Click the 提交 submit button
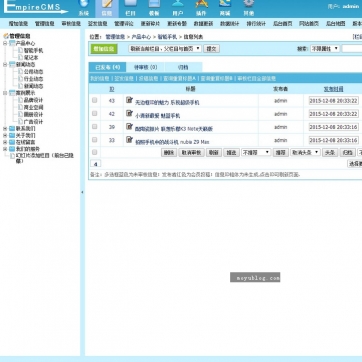362x362 pixels. coord(211,49)
